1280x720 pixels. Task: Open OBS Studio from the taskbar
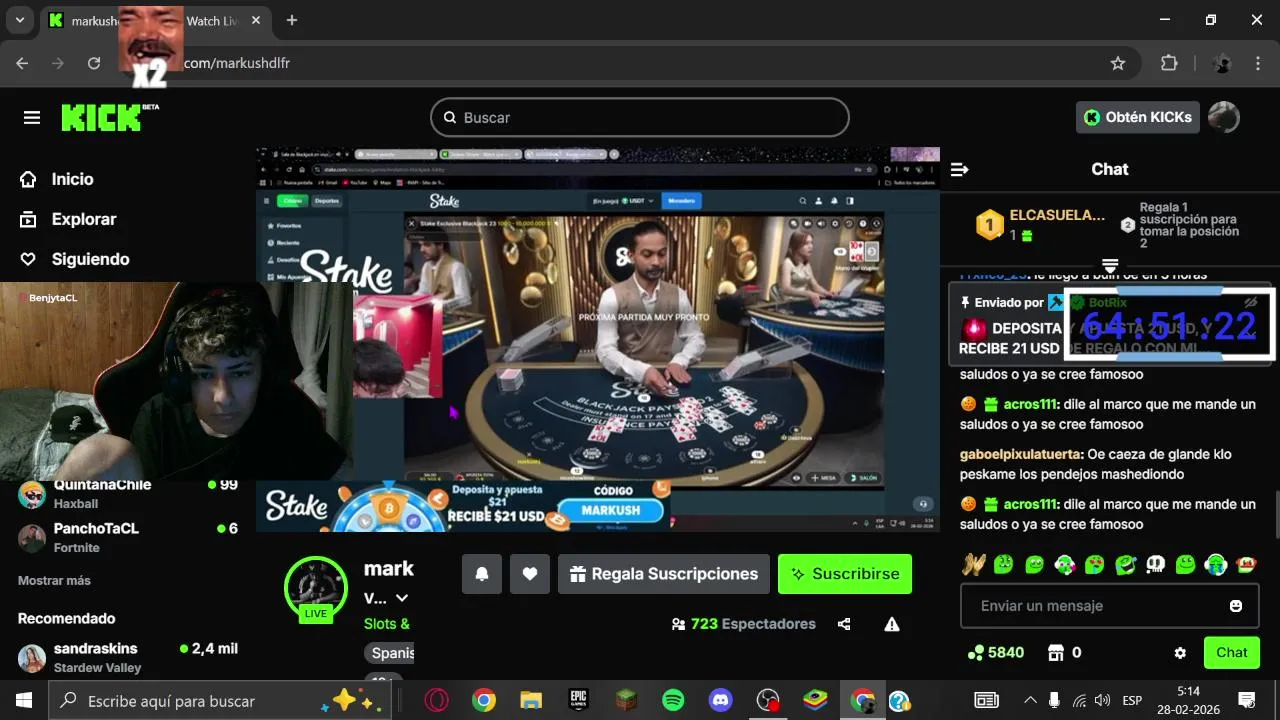tap(768, 700)
